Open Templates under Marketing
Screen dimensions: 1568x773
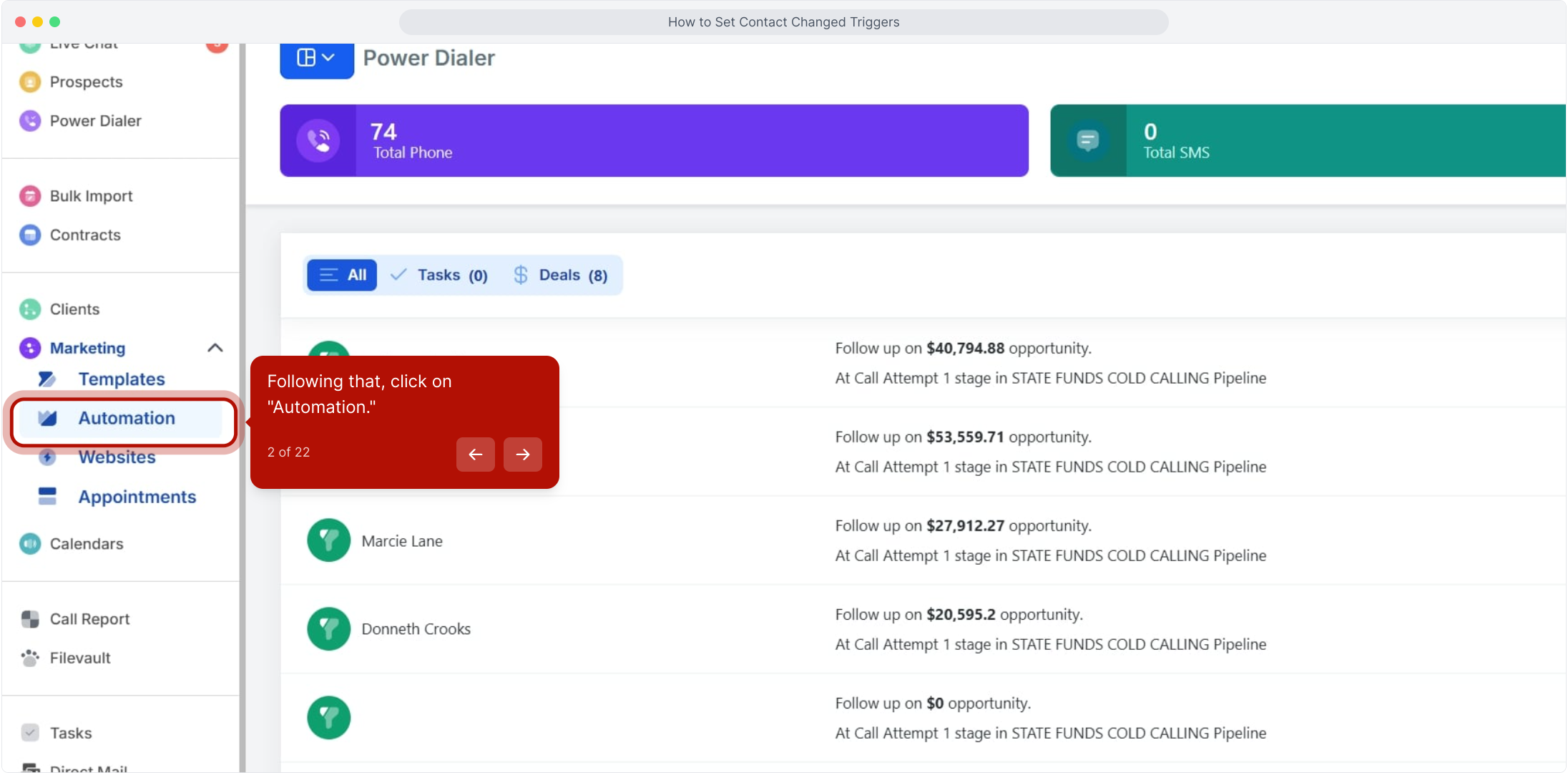(x=122, y=379)
